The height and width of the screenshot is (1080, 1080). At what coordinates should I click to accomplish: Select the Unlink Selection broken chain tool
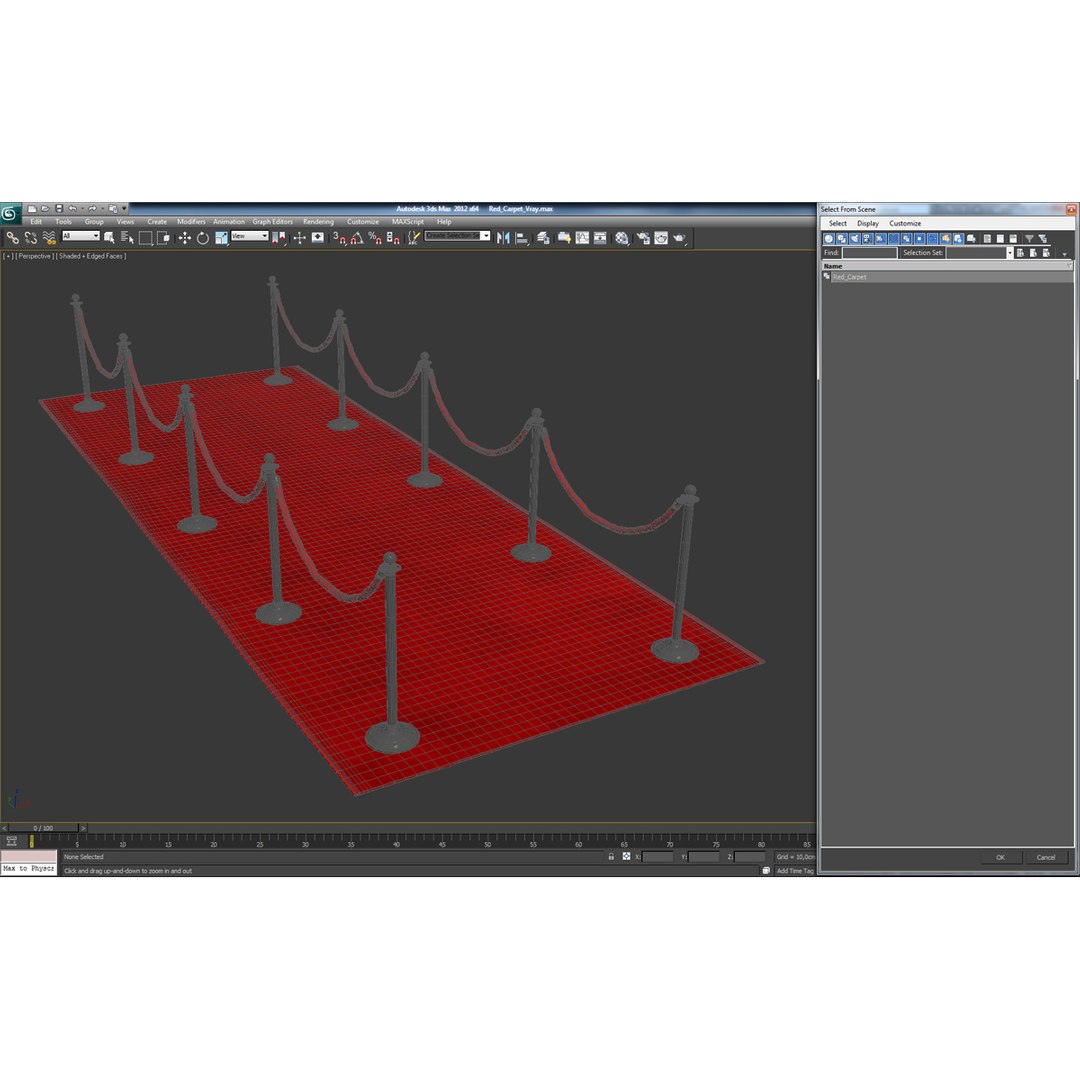click(x=30, y=238)
